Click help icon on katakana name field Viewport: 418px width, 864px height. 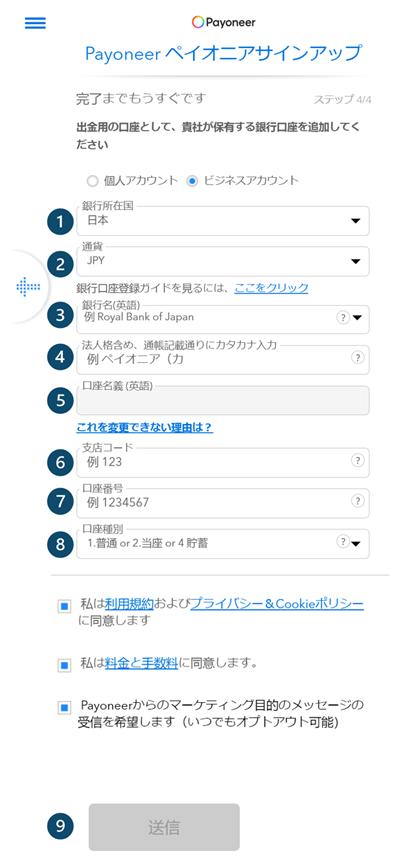pyautogui.click(x=358, y=358)
